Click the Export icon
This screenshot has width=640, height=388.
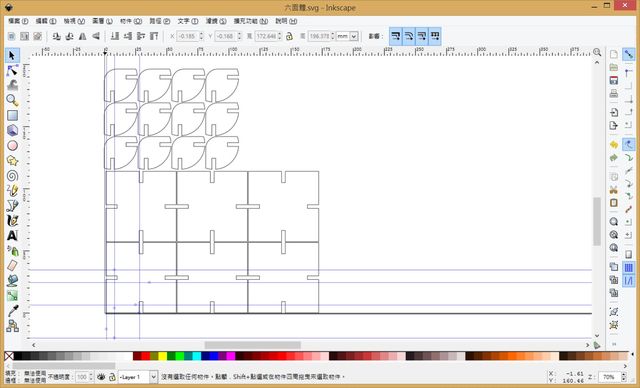click(613, 125)
